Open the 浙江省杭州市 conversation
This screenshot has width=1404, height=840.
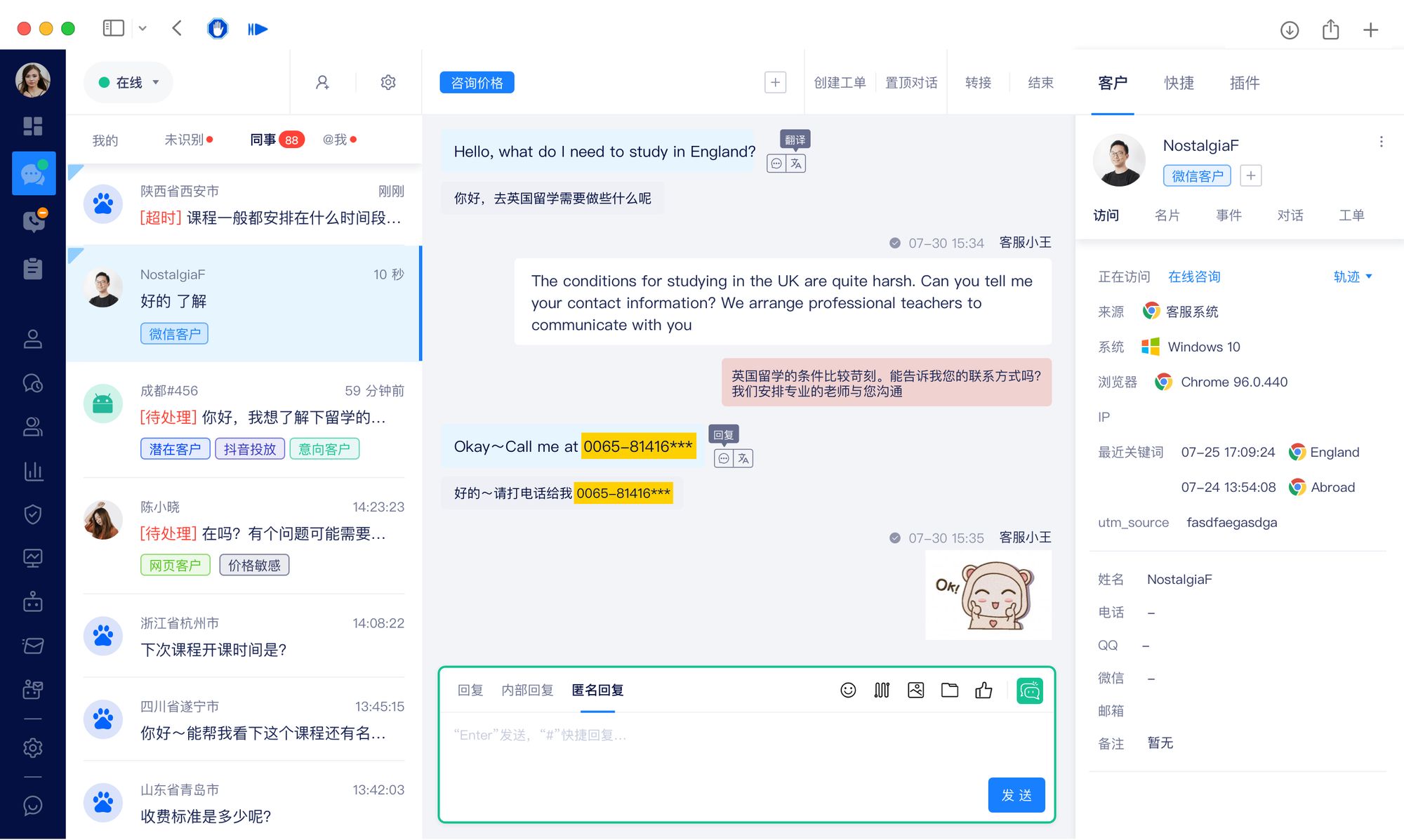pos(244,636)
